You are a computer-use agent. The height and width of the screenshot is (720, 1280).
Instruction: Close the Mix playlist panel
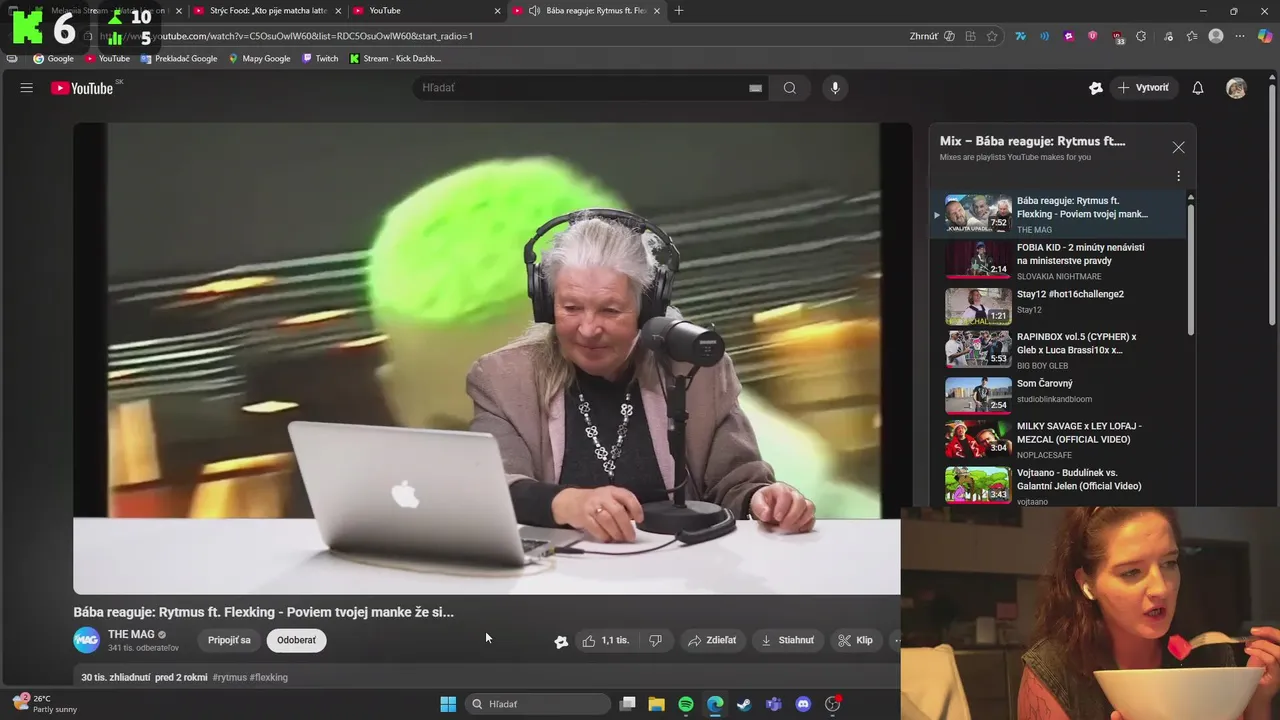coord(1178,147)
